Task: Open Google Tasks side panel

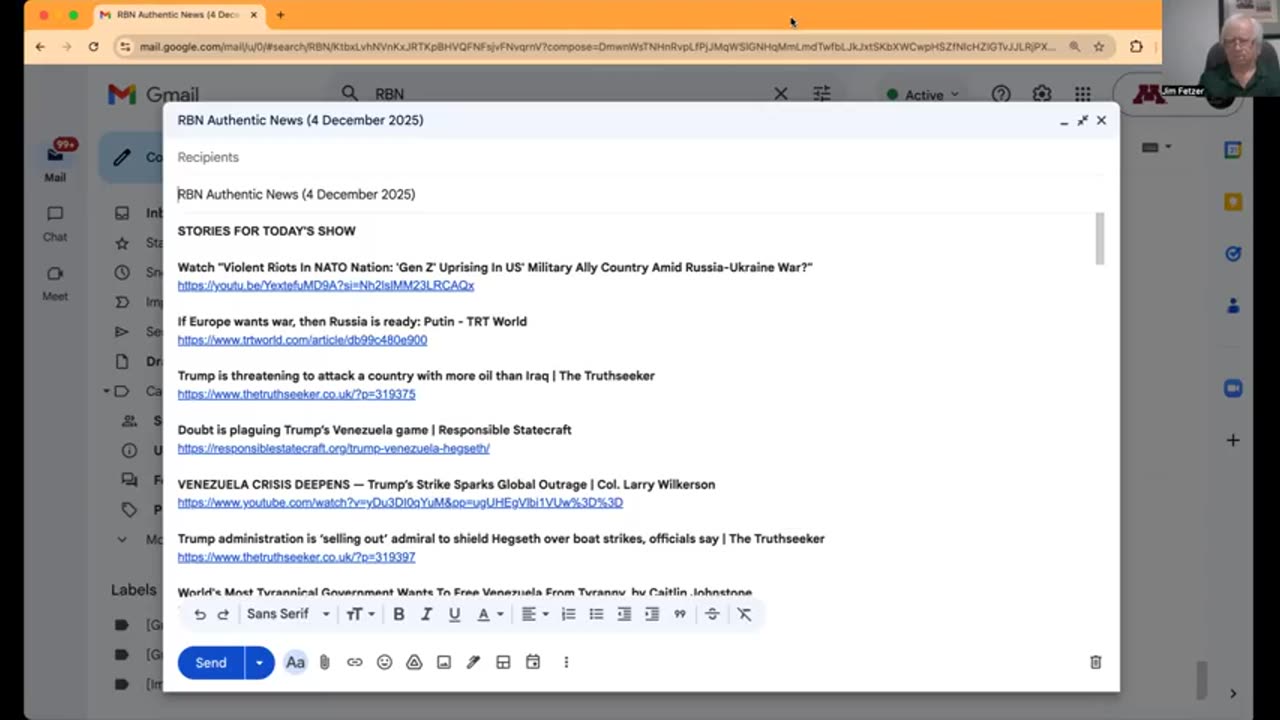Action: tap(1233, 254)
